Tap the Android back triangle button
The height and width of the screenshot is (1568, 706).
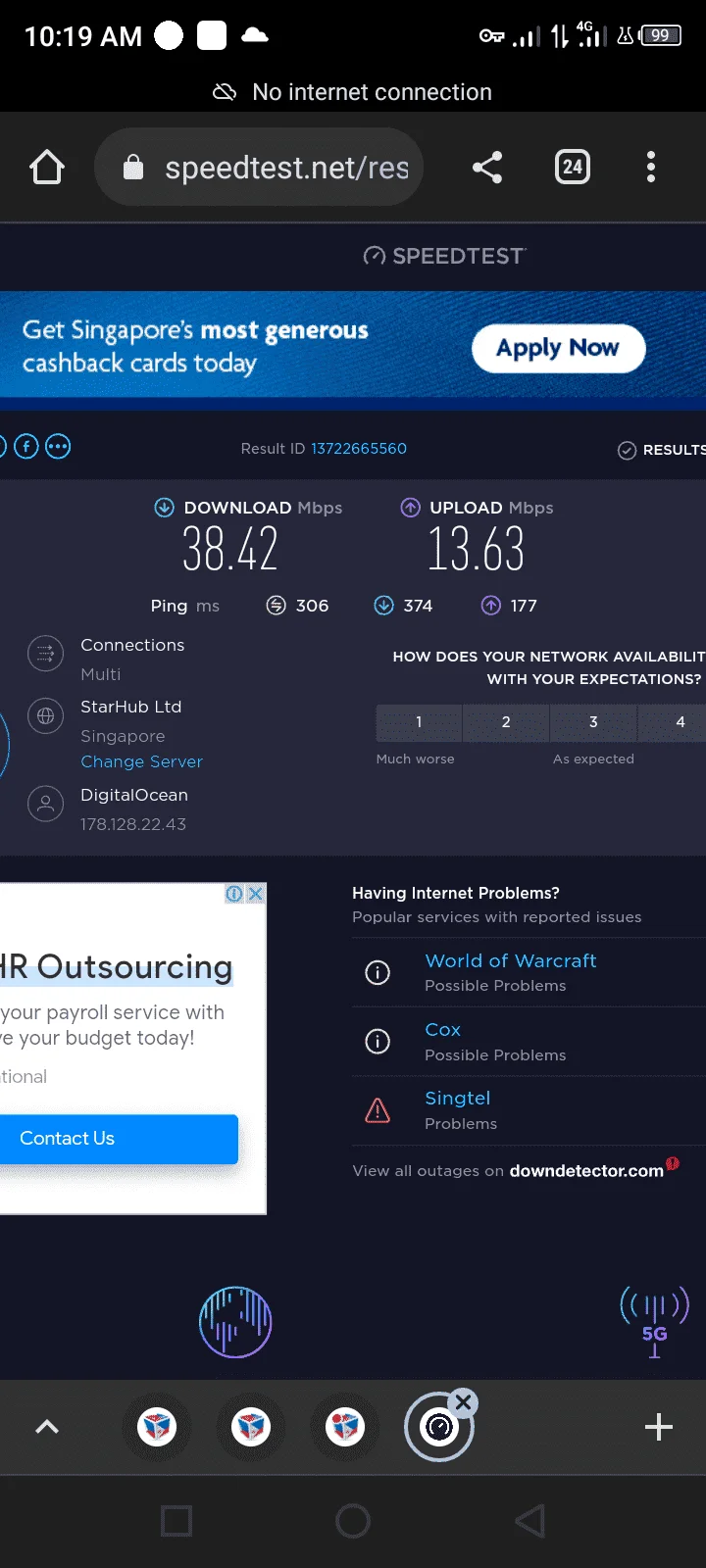[x=529, y=1521]
